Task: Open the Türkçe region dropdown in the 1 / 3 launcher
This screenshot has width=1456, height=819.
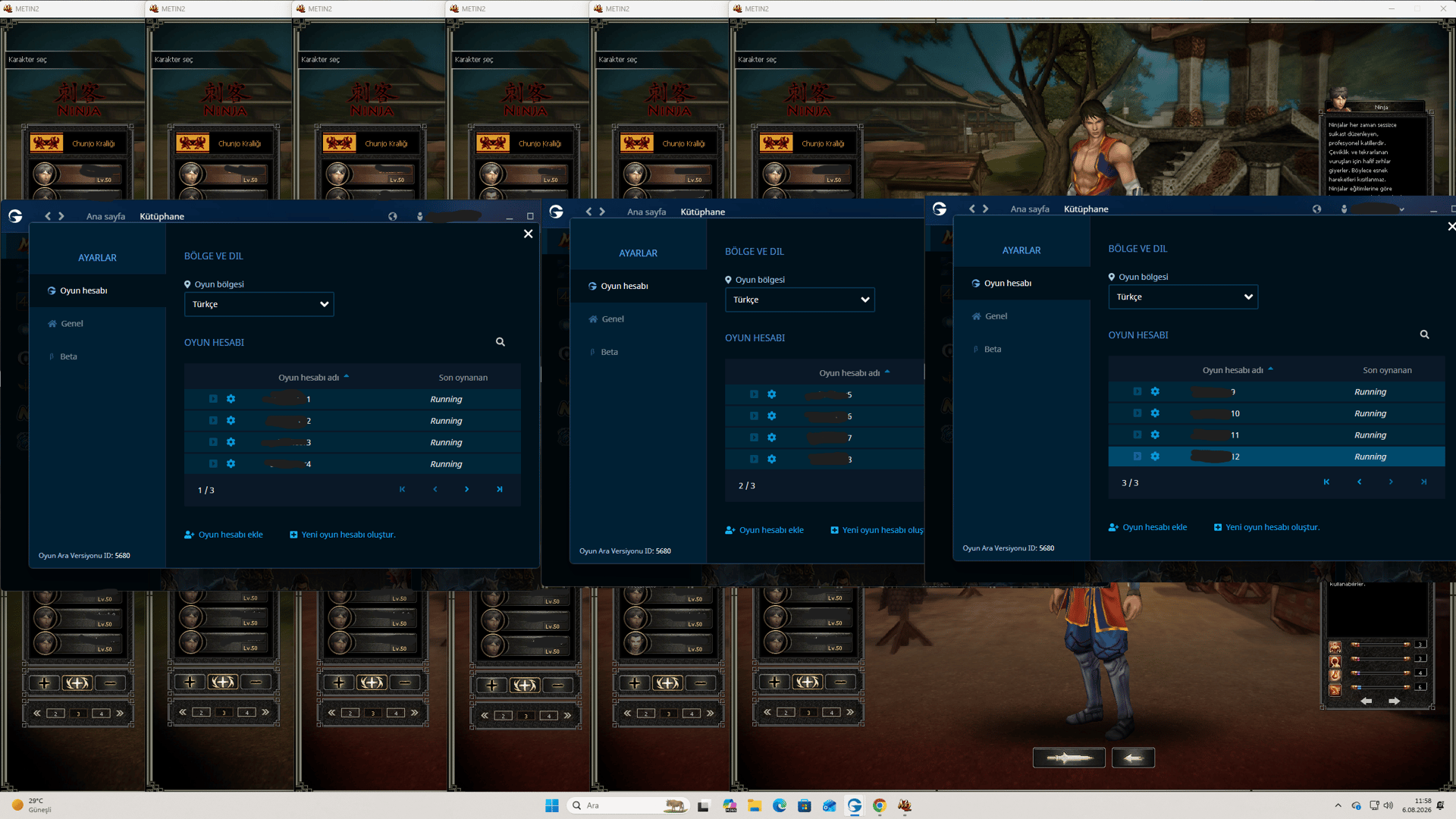Action: pyautogui.click(x=259, y=304)
